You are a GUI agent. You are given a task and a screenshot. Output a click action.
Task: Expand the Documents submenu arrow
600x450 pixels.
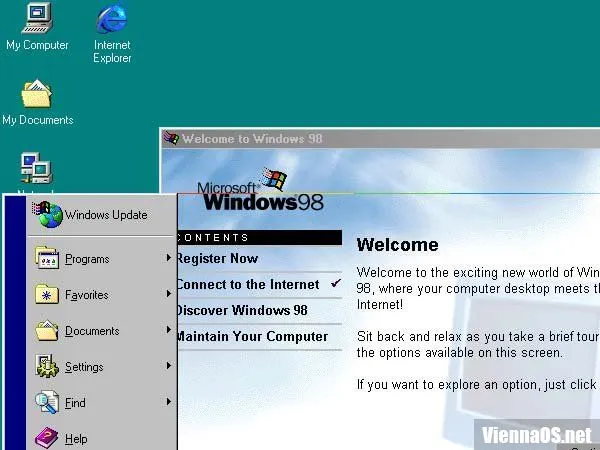pos(168,330)
